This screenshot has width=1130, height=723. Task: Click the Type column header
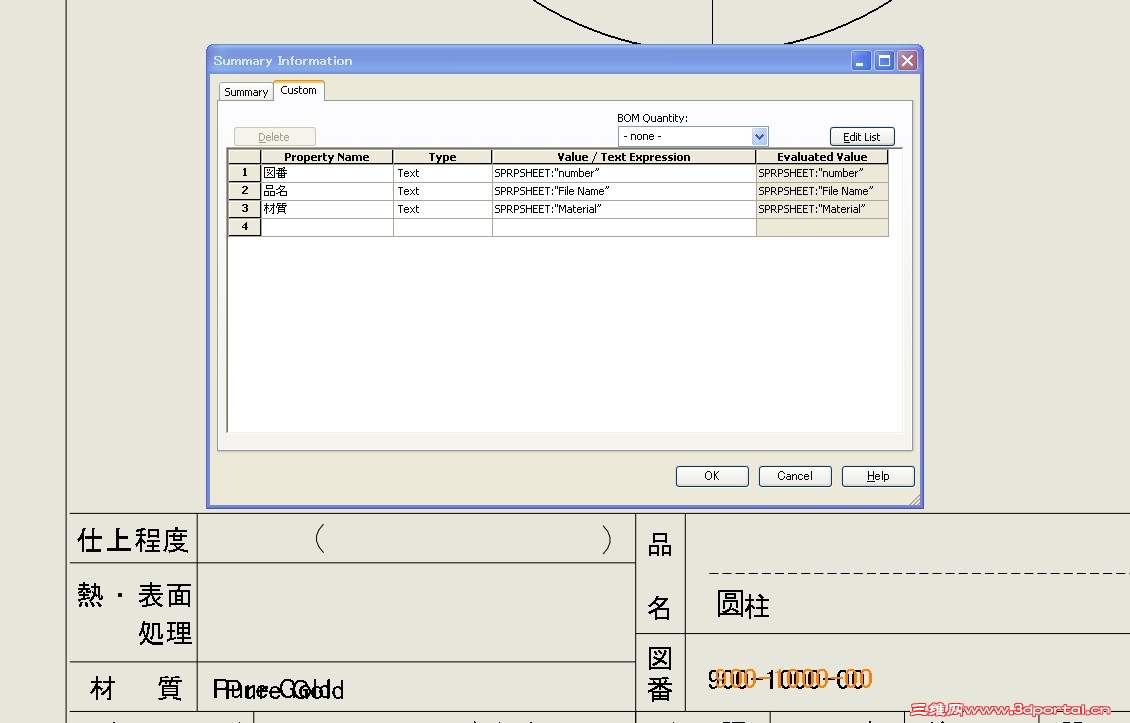click(442, 156)
